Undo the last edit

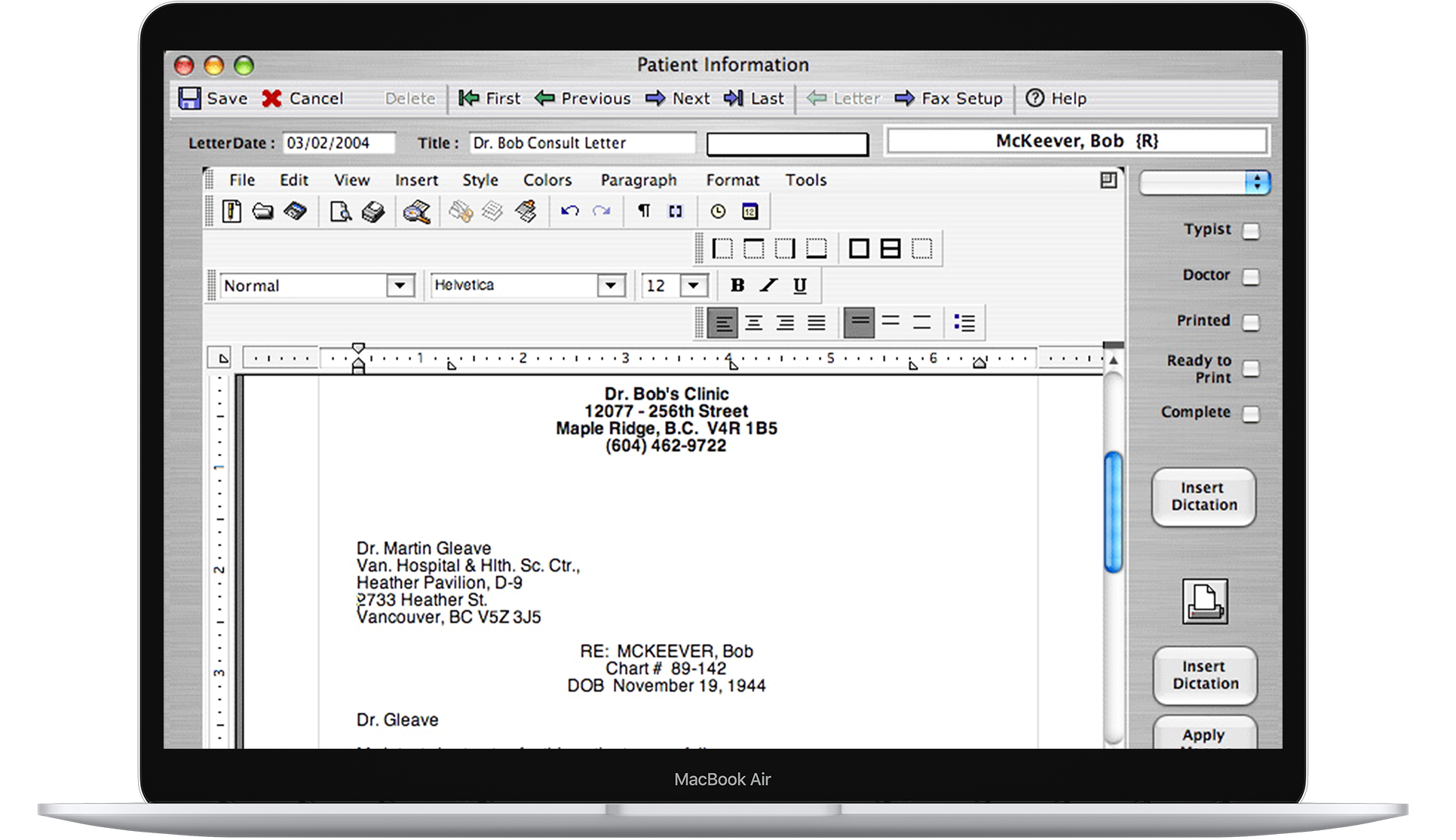tap(569, 212)
